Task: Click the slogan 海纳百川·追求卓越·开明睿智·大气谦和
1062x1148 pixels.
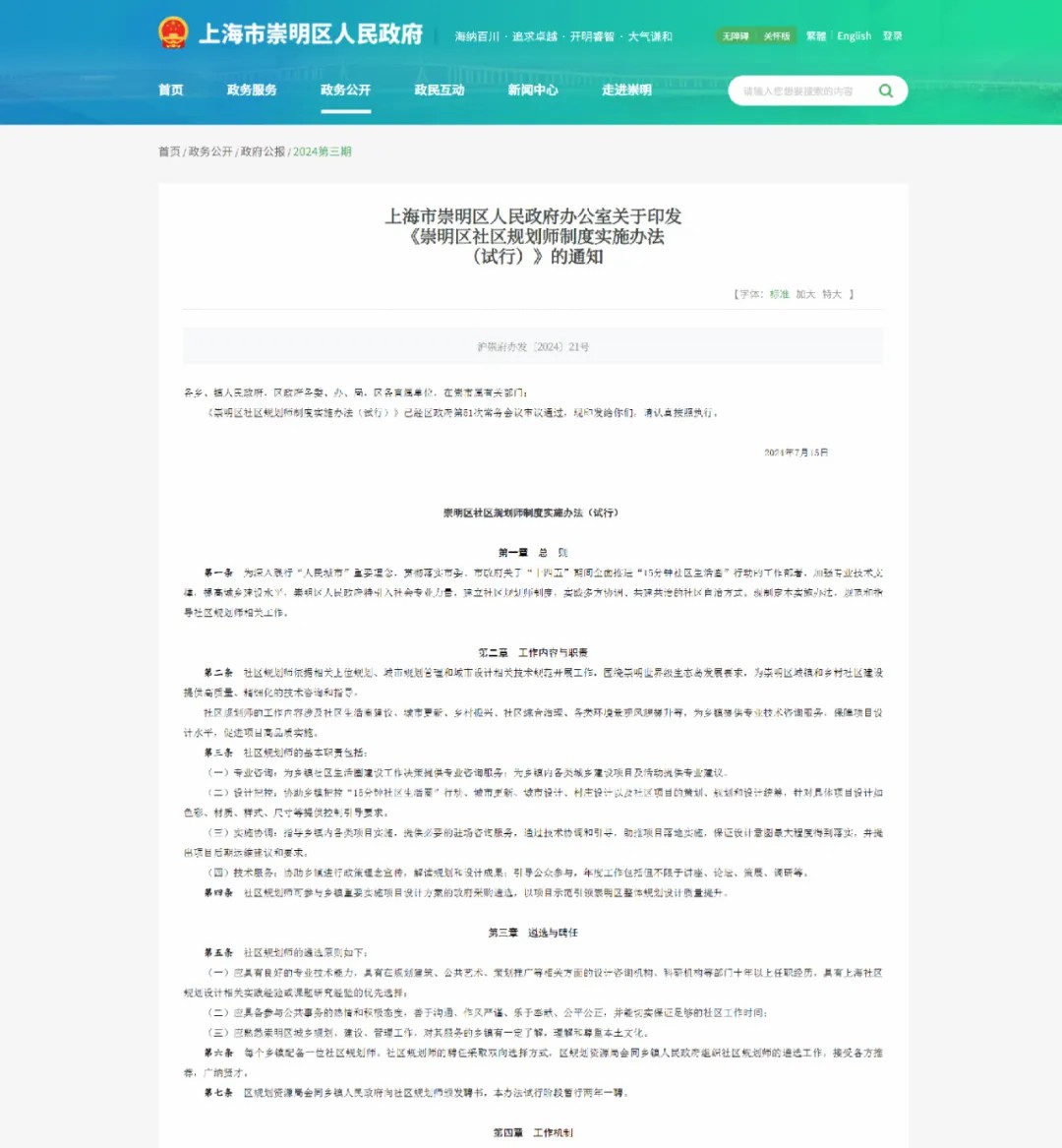Action: pyautogui.click(x=563, y=36)
